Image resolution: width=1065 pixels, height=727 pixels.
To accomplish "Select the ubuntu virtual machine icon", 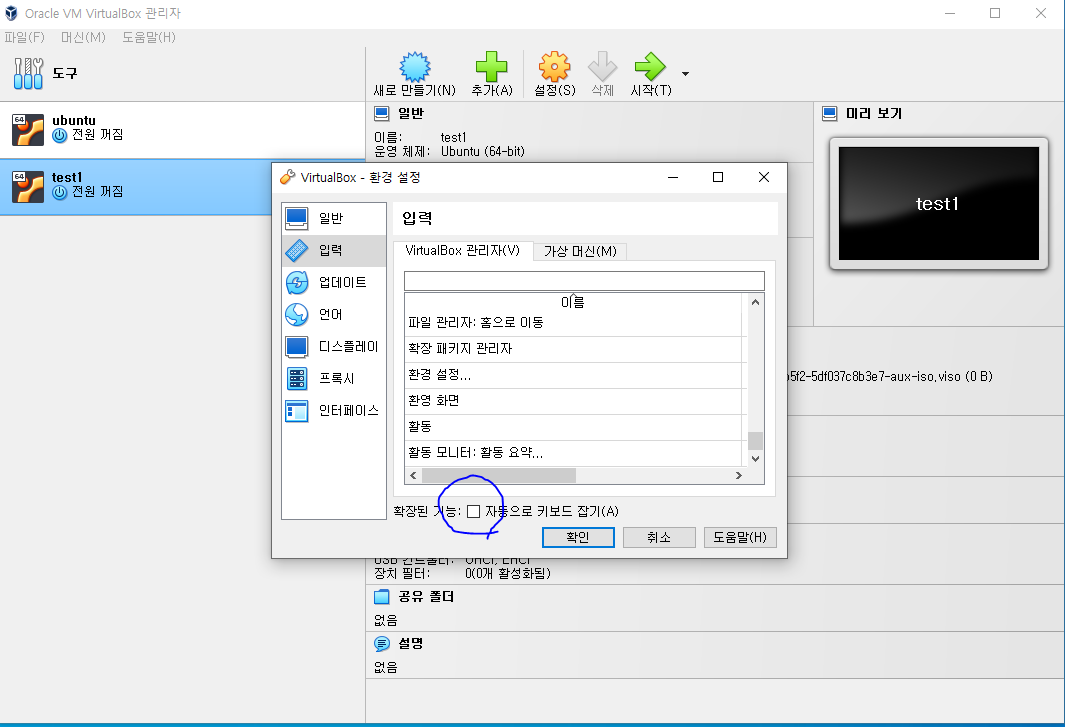I will click(x=28, y=129).
